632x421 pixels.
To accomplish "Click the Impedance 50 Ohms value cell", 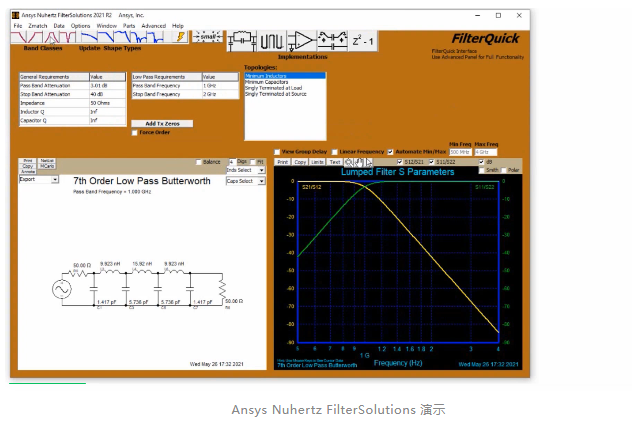I will pyautogui.click(x=107, y=103).
